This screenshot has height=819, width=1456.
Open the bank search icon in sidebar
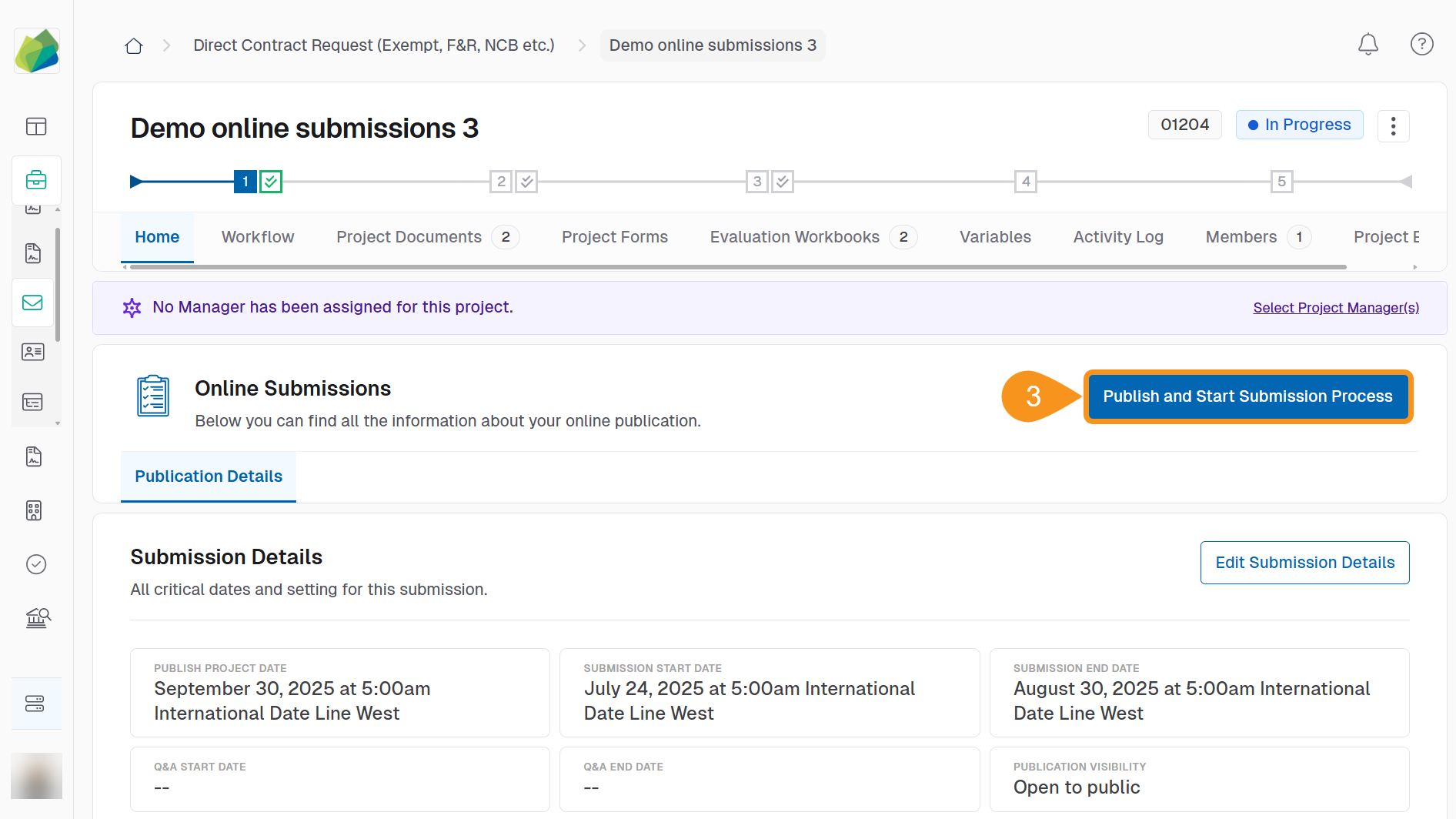pos(37,617)
